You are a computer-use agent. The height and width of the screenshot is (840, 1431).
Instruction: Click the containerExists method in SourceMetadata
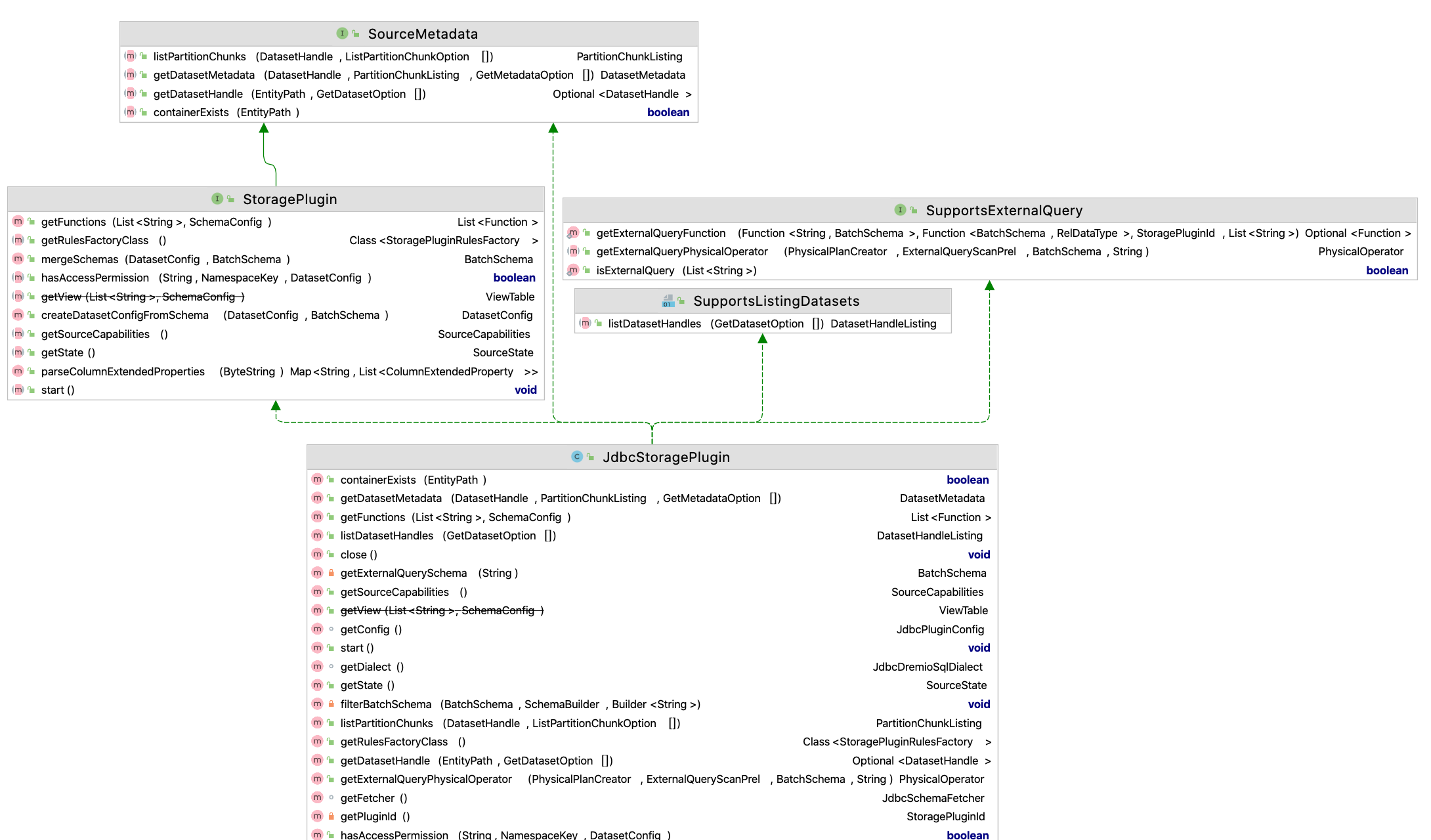[409, 112]
